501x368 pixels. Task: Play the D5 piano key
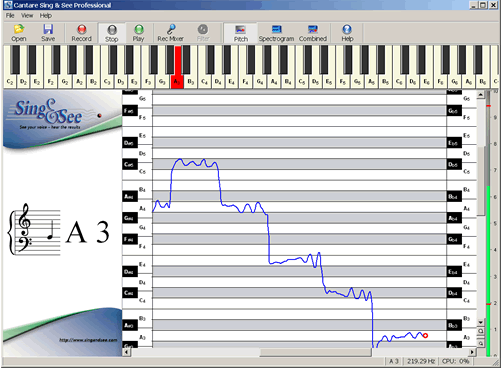pyautogui.click(x=315, y=82)
